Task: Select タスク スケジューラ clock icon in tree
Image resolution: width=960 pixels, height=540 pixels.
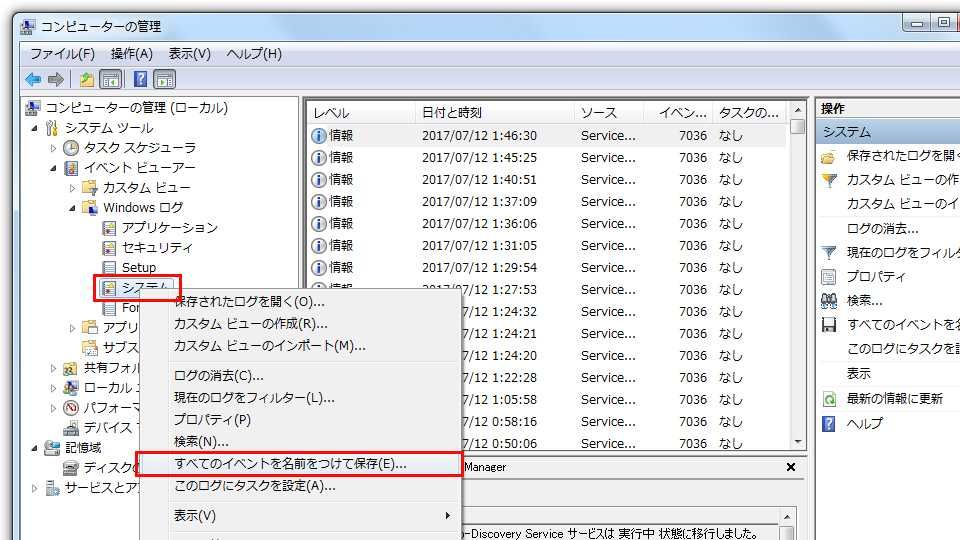Action: point(71,148)
